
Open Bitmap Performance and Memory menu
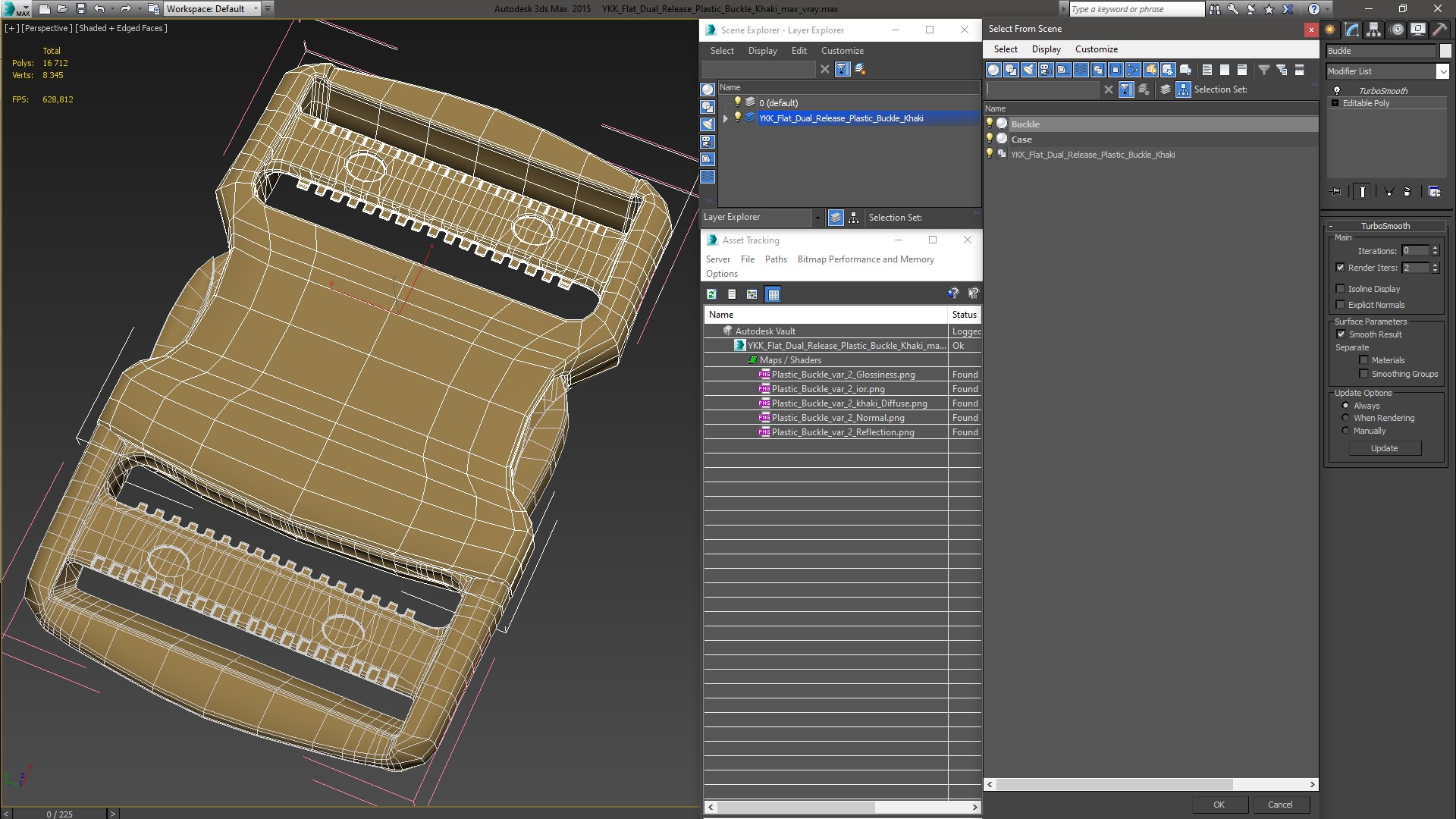click(865, 259)
